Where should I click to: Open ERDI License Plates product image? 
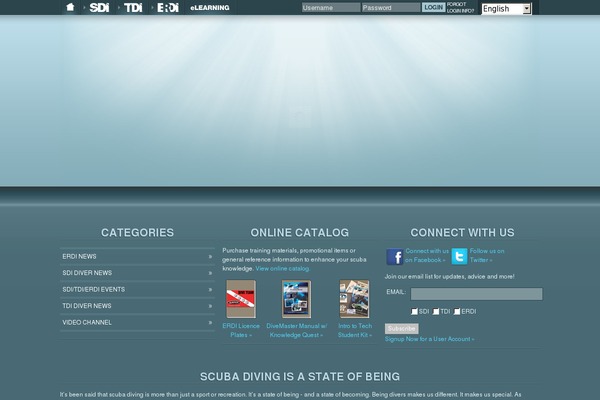tap(241, 299)
